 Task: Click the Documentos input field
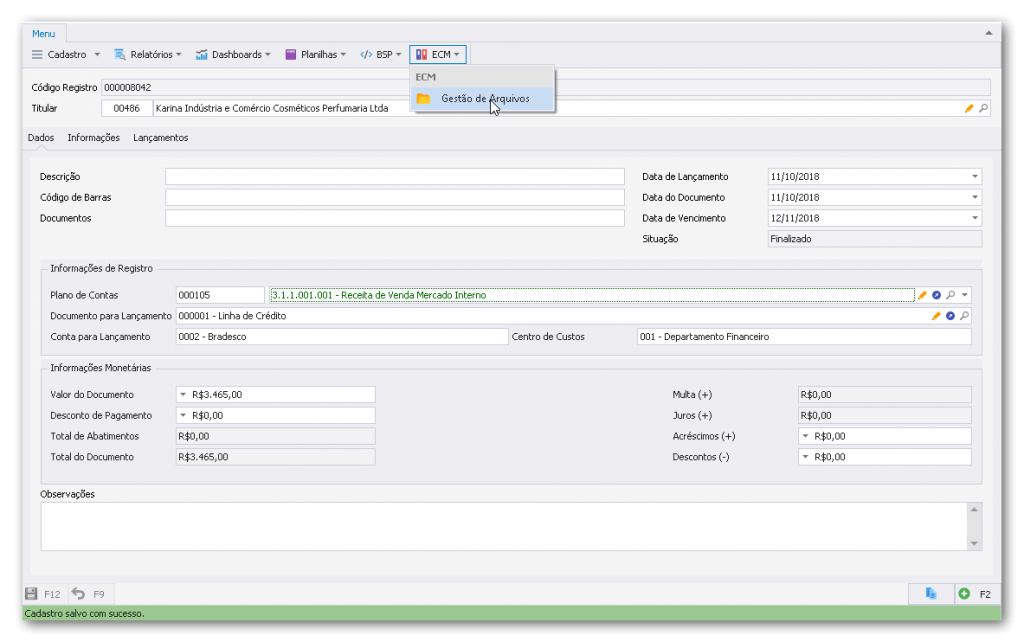coord(394,218)
